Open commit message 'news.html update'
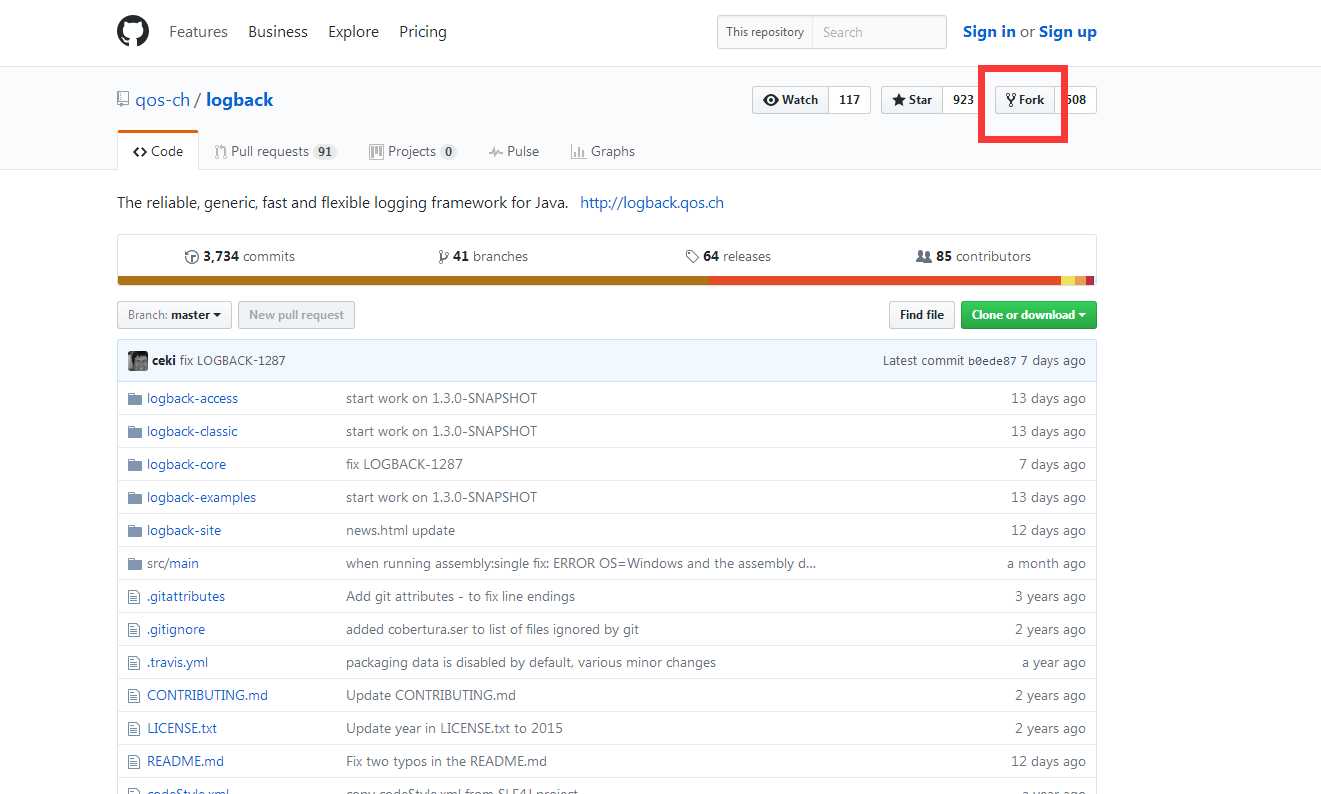 (400, 531)
